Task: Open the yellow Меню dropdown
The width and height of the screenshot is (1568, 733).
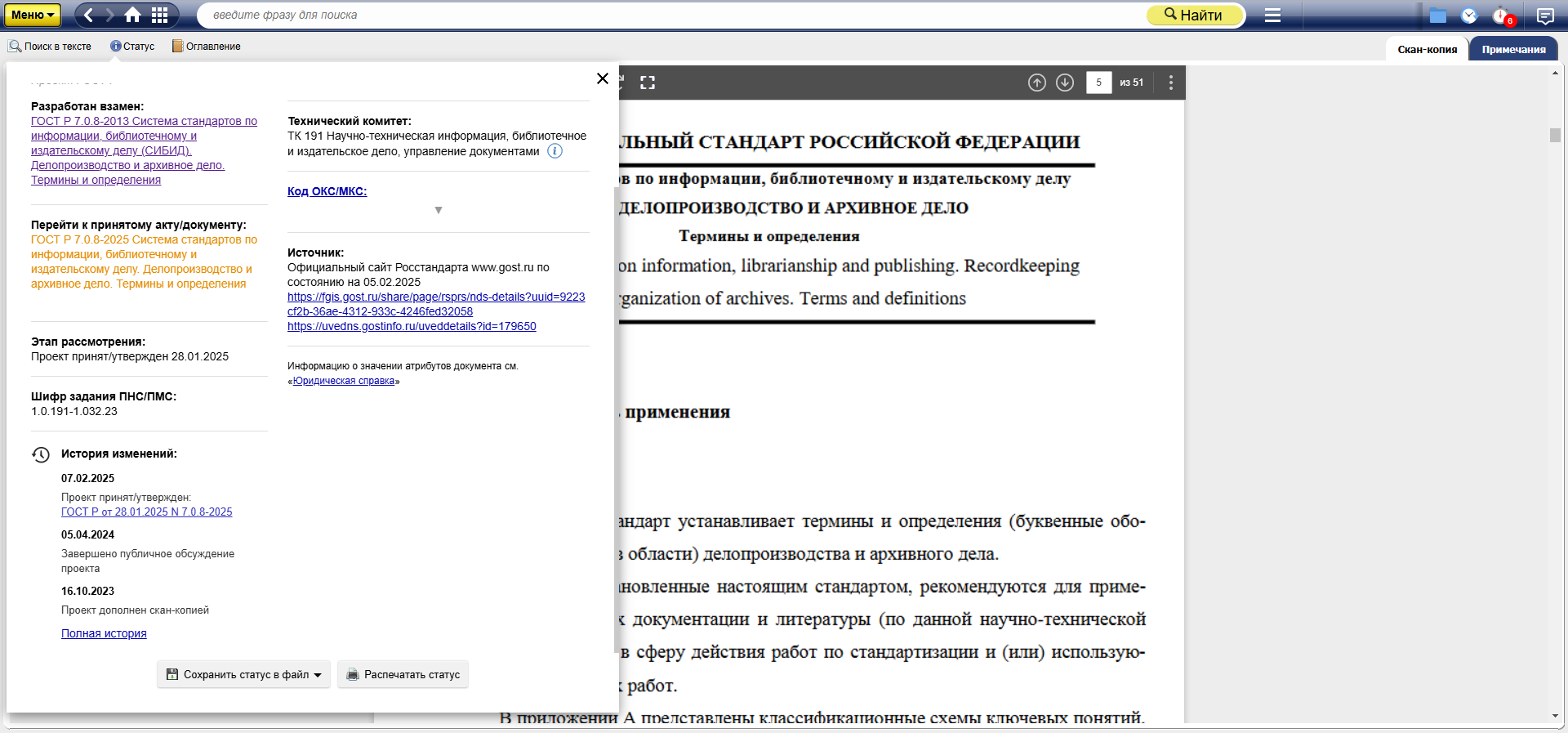Action: coord(33,15)
